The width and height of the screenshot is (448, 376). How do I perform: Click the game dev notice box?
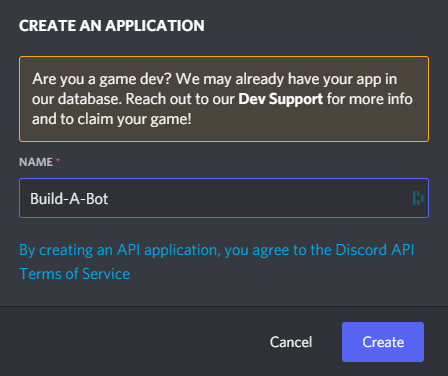click(224, 99)
